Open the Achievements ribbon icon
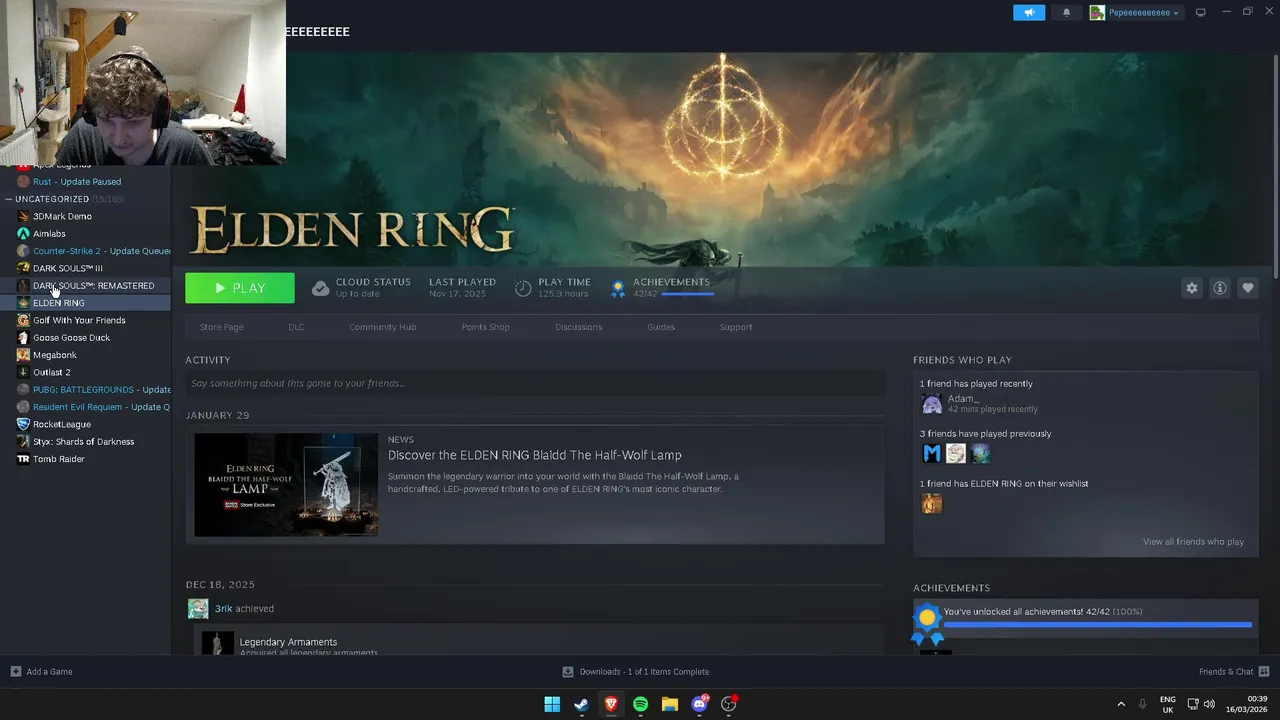This screenshot has height=720, width=1280. [618, 289]
